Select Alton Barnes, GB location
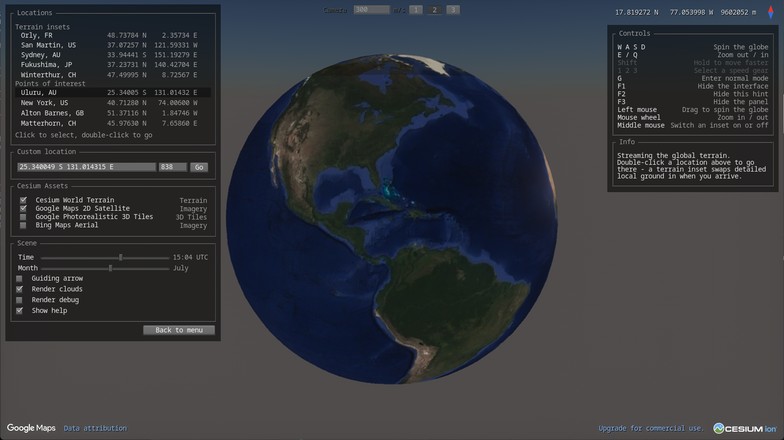784x440 pixels. 112,113
